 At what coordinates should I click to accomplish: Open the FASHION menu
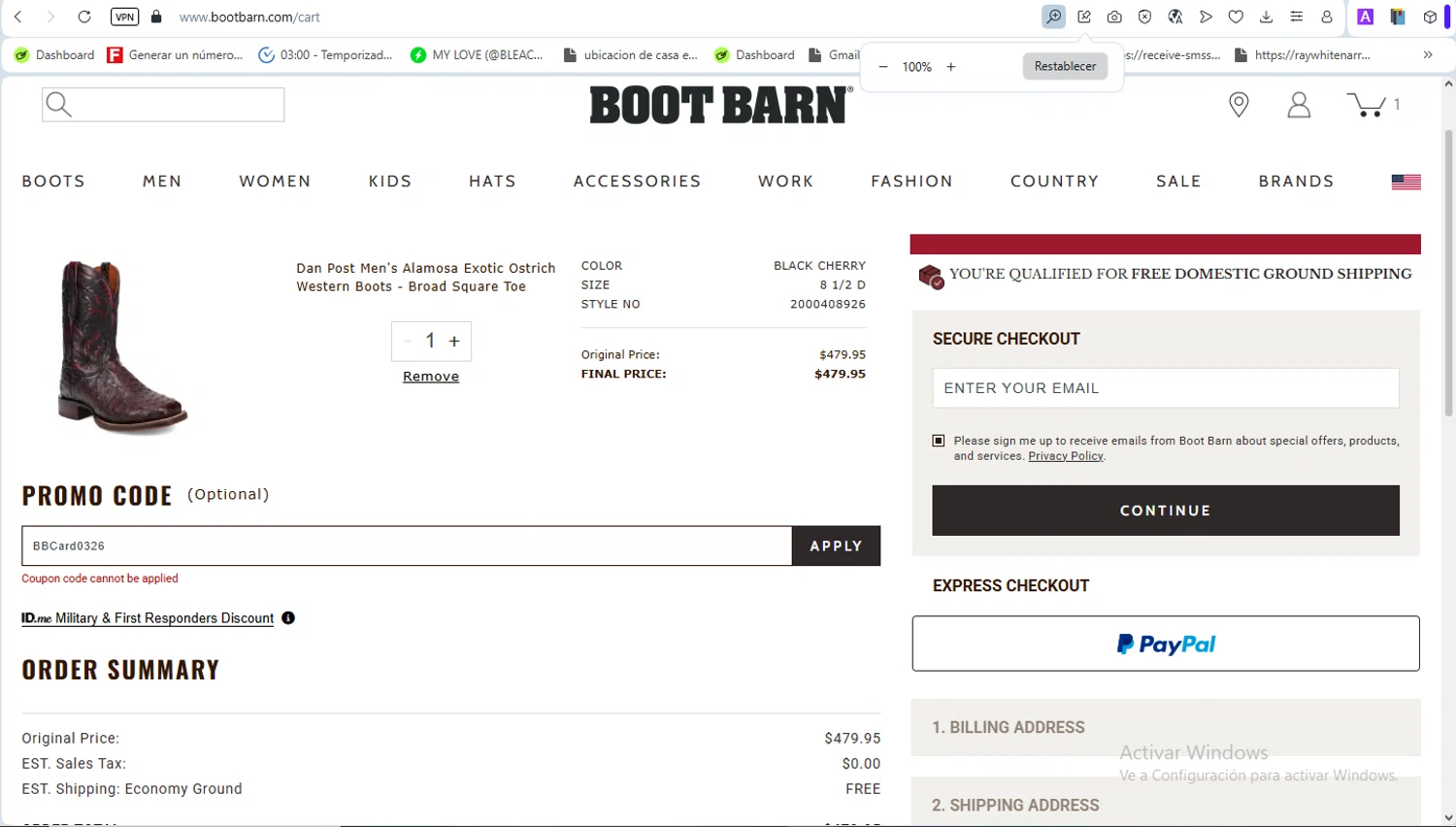pos(911,182)
